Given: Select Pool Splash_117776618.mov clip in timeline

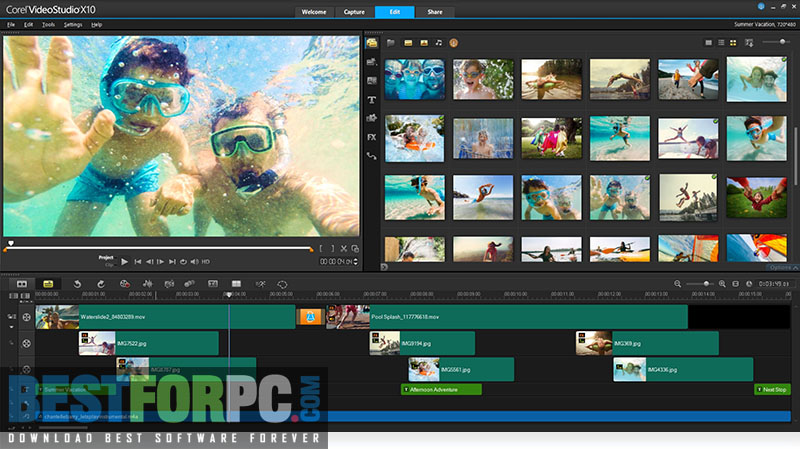Looking at the screenshot, I should 507,317.
